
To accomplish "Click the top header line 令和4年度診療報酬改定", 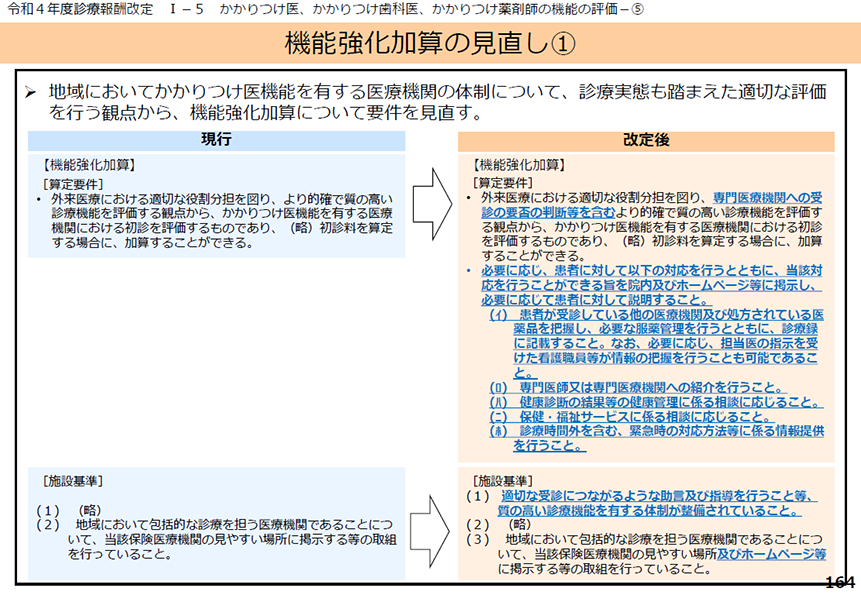I will pos(81,9).
